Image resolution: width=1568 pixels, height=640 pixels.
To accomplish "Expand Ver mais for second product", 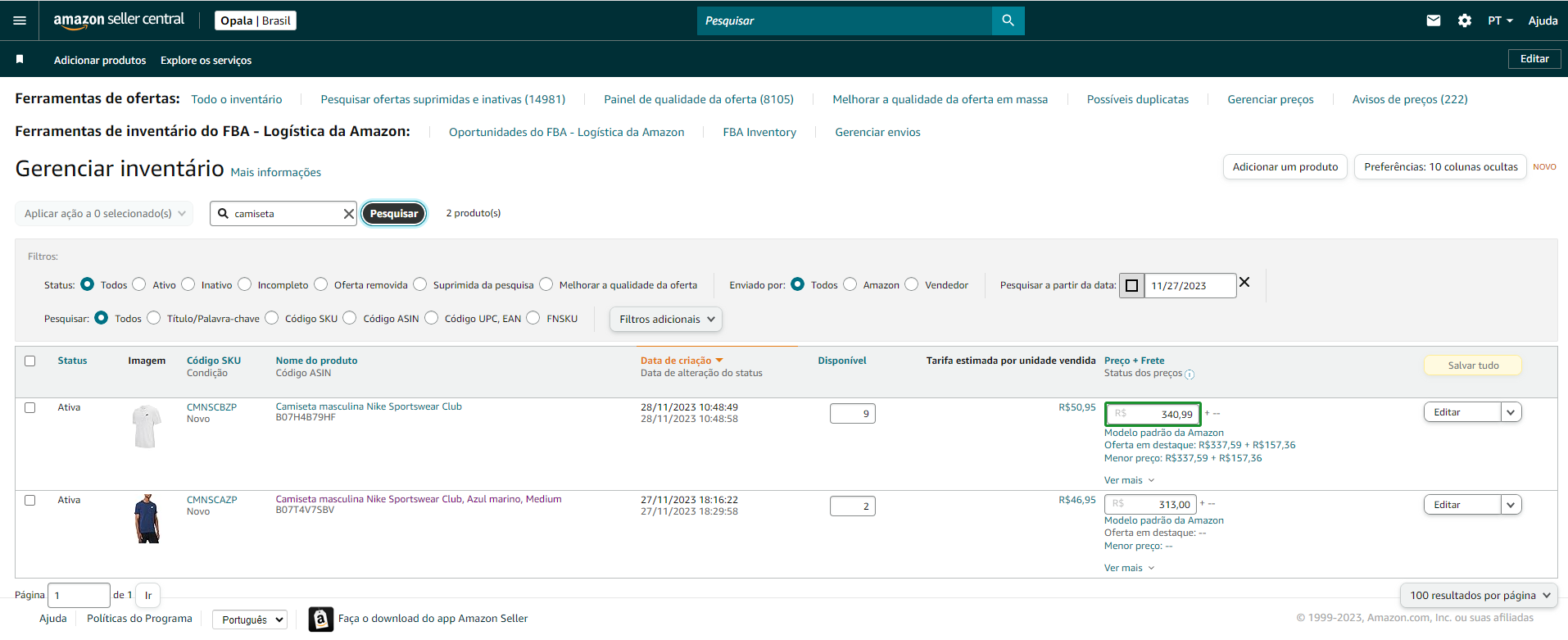I will coord(1129,568).
